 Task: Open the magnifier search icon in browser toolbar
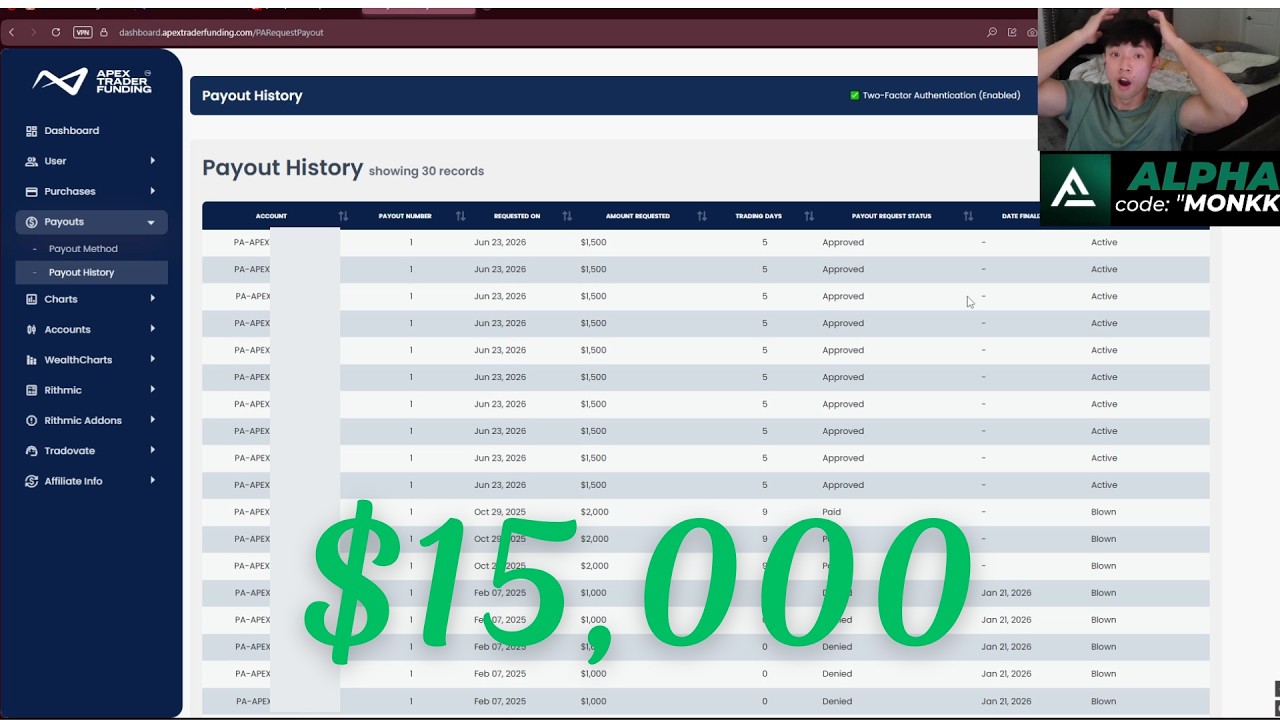[x=992, y=32]
